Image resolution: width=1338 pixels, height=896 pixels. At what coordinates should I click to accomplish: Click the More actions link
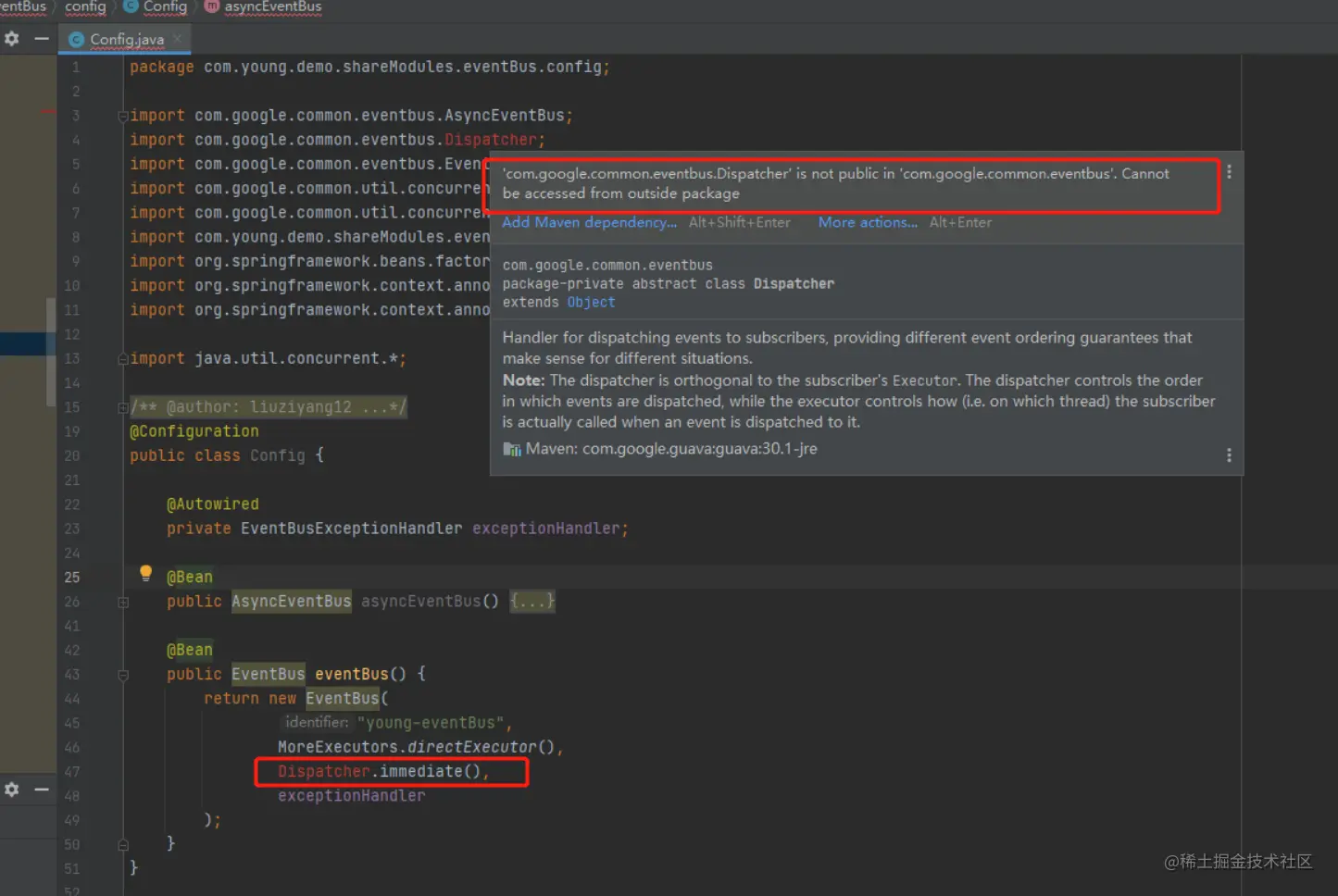tap(868, 222)
